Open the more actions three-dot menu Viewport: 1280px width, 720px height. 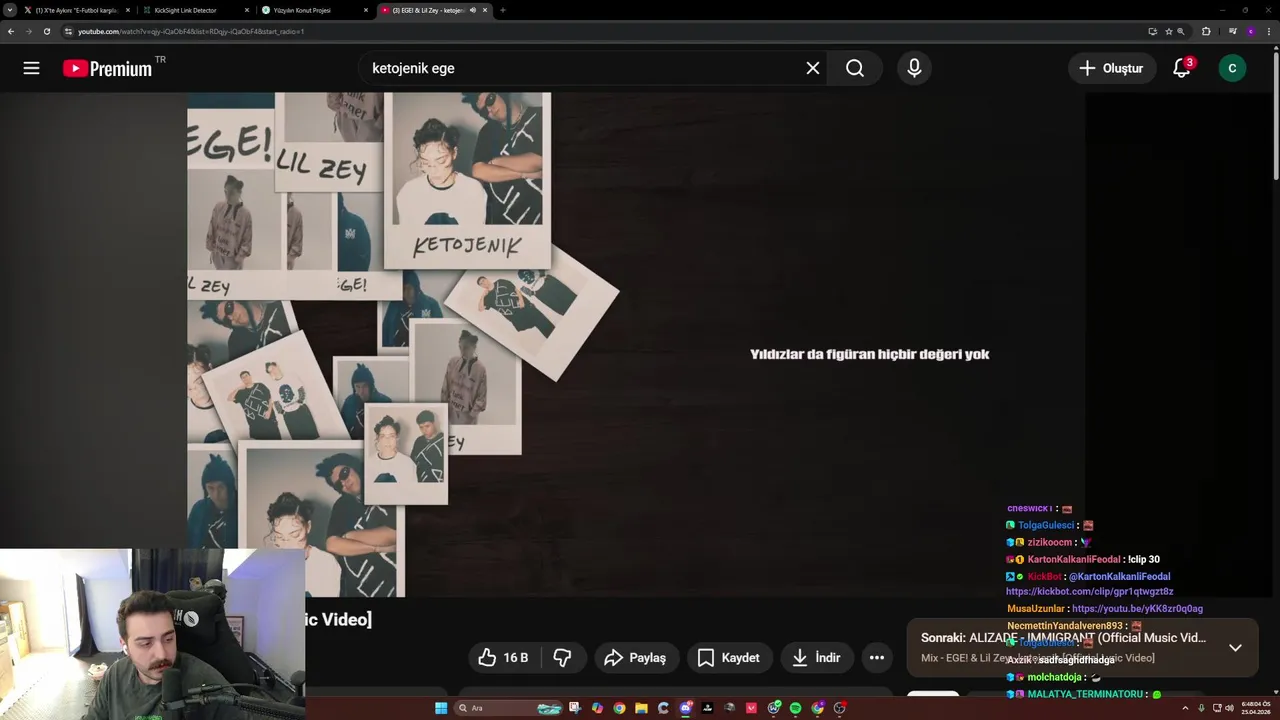click(877, 657)
